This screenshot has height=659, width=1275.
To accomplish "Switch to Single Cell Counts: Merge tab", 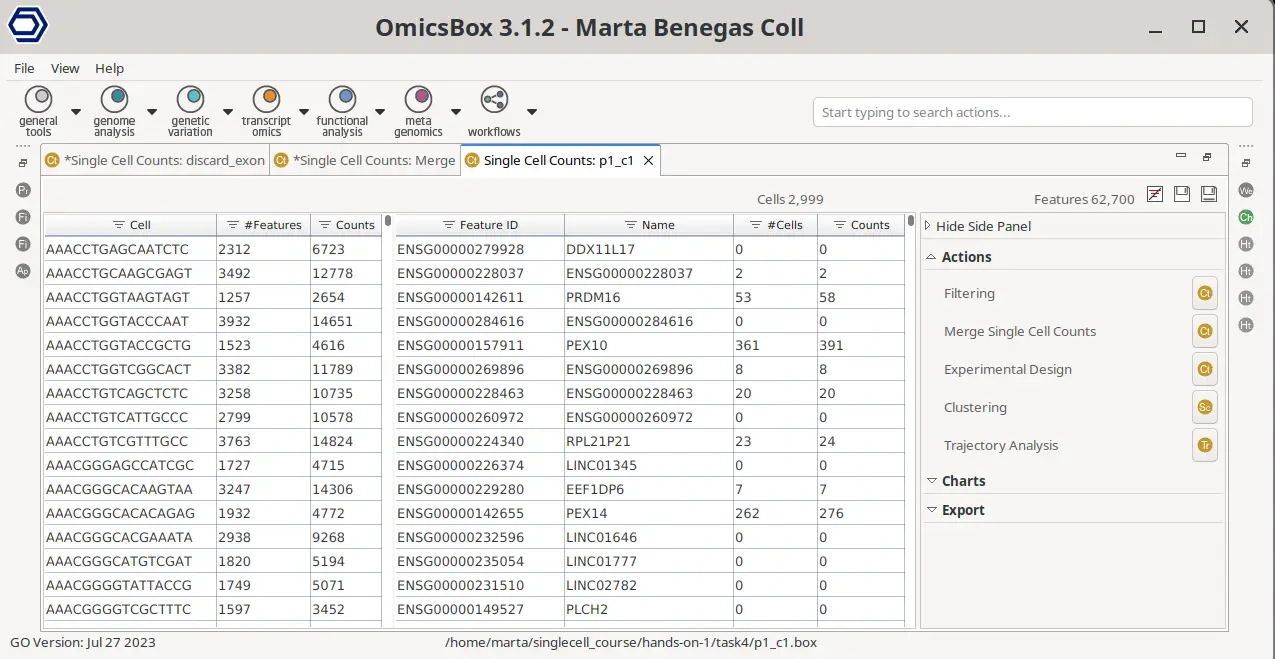I will point(364,160).
